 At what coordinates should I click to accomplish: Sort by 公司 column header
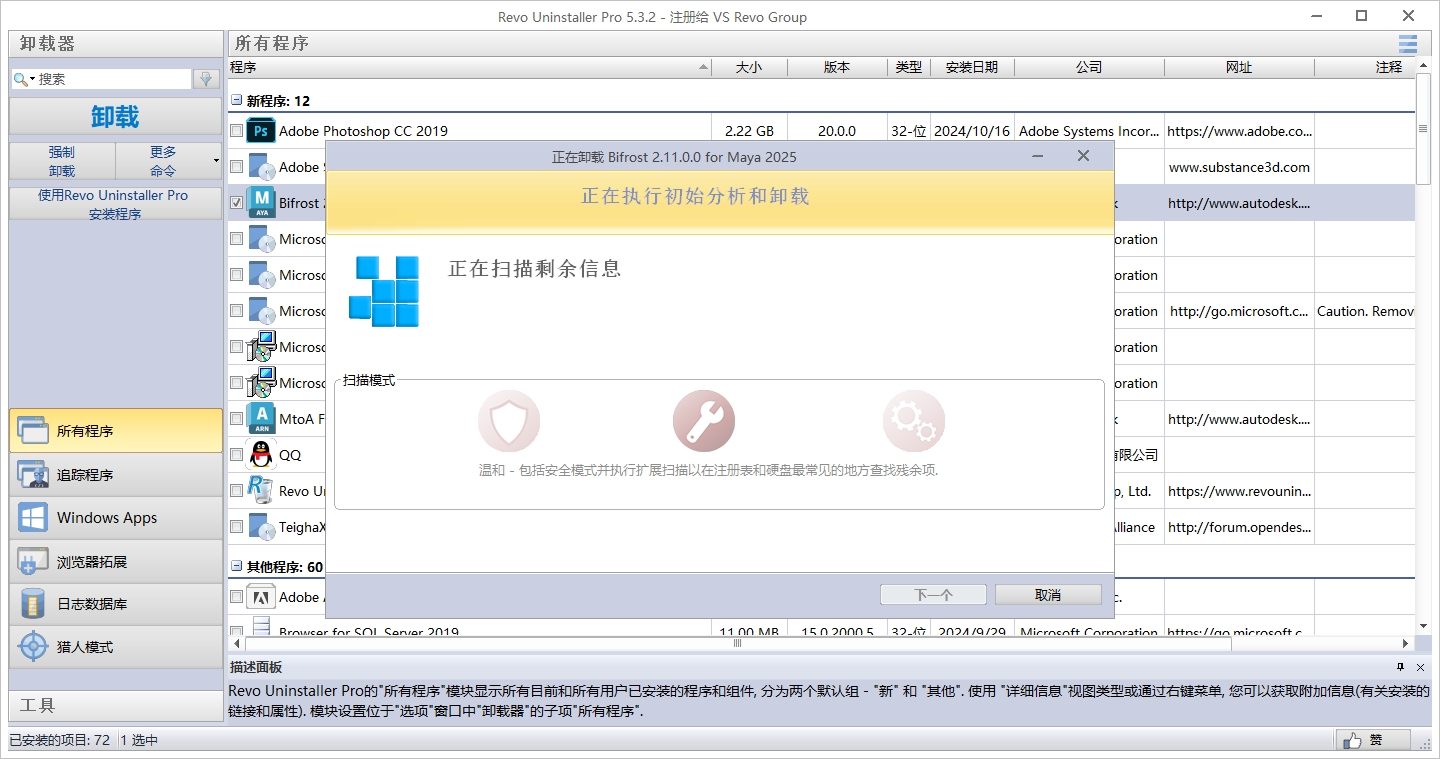pos(1089,68)
